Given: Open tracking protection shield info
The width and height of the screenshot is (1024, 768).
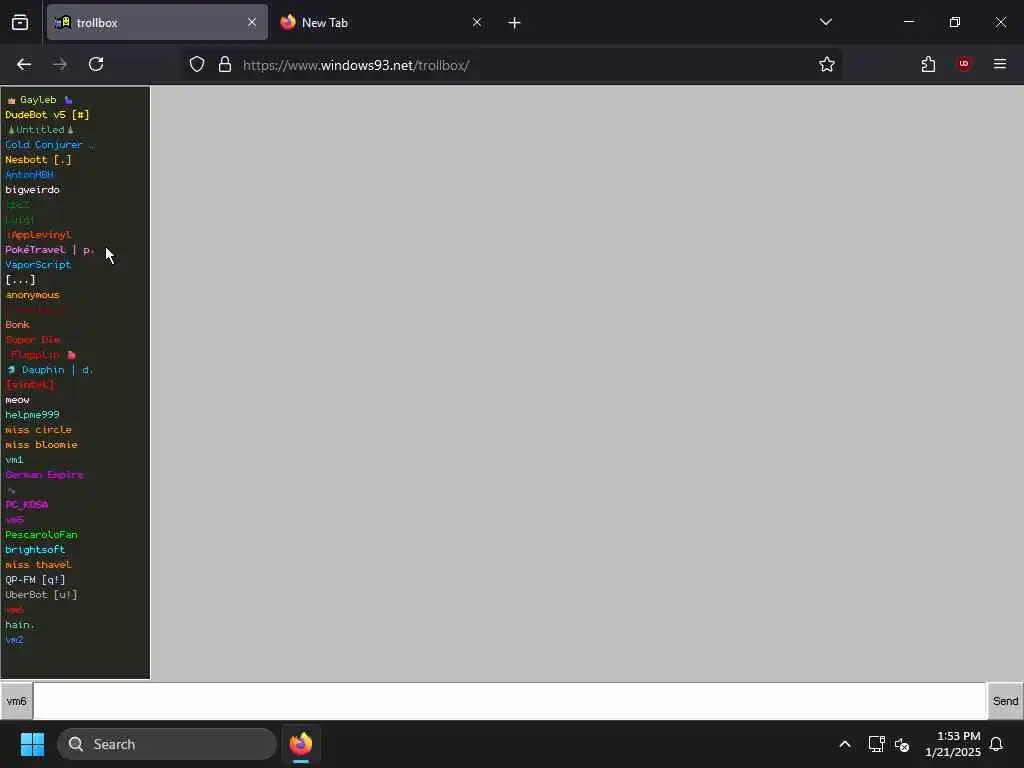Looking at the screenshot, I should (x=197, y=64).
